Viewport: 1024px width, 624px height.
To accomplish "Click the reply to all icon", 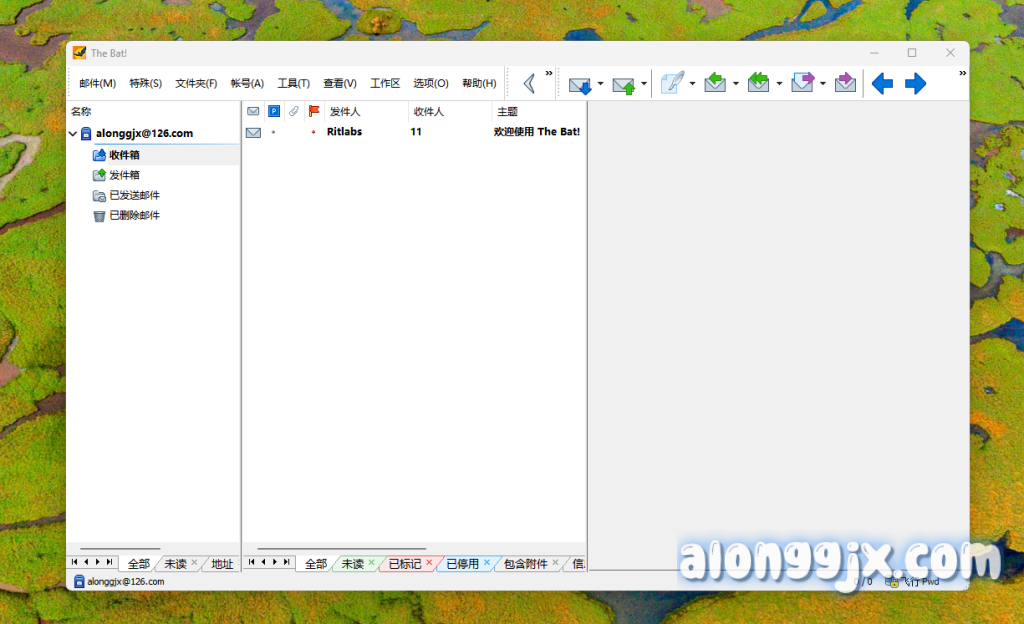I will click(x=759, y=83).
